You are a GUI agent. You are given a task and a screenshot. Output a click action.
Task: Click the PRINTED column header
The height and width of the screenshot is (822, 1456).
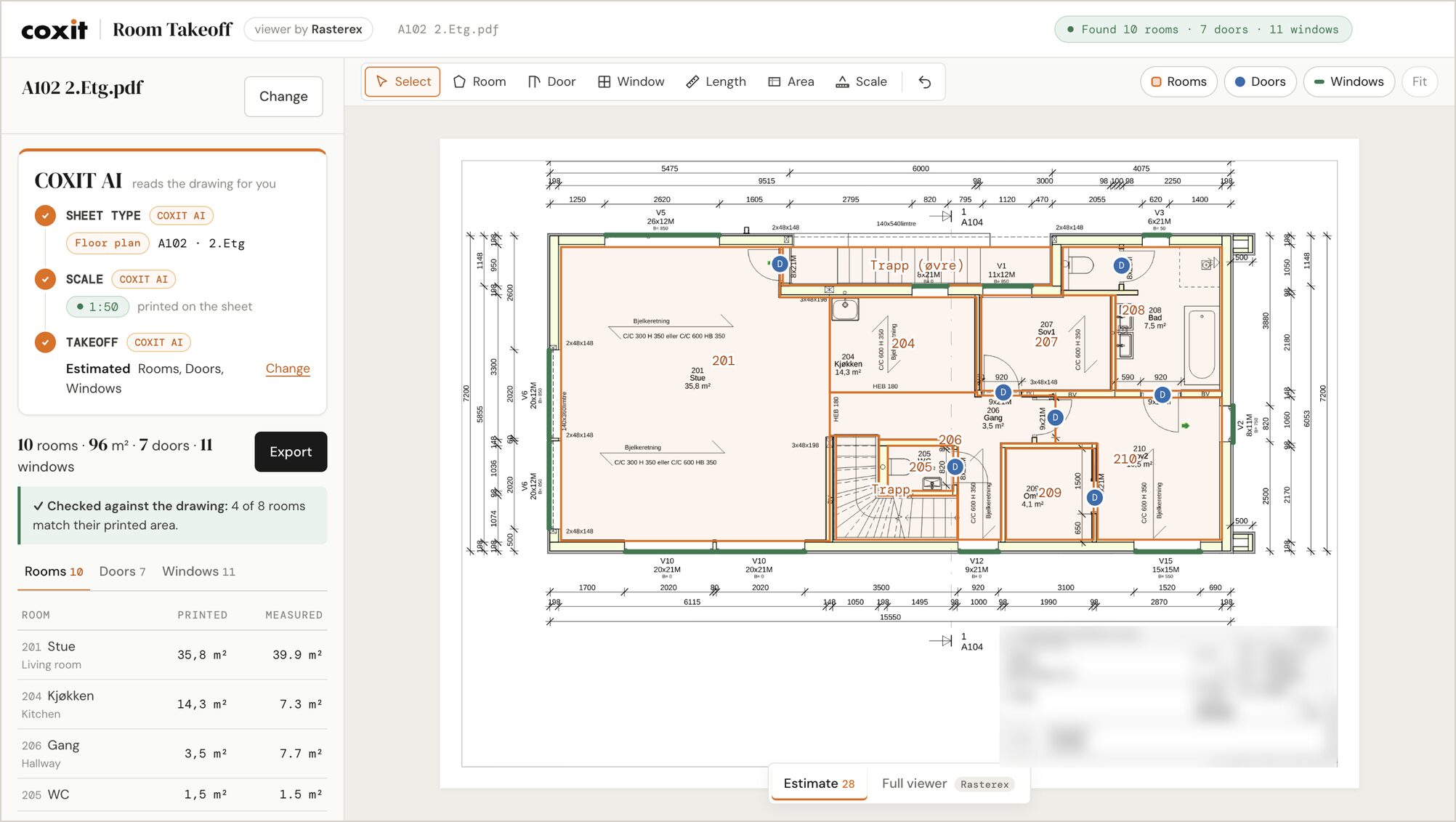(x=202, y=615)
